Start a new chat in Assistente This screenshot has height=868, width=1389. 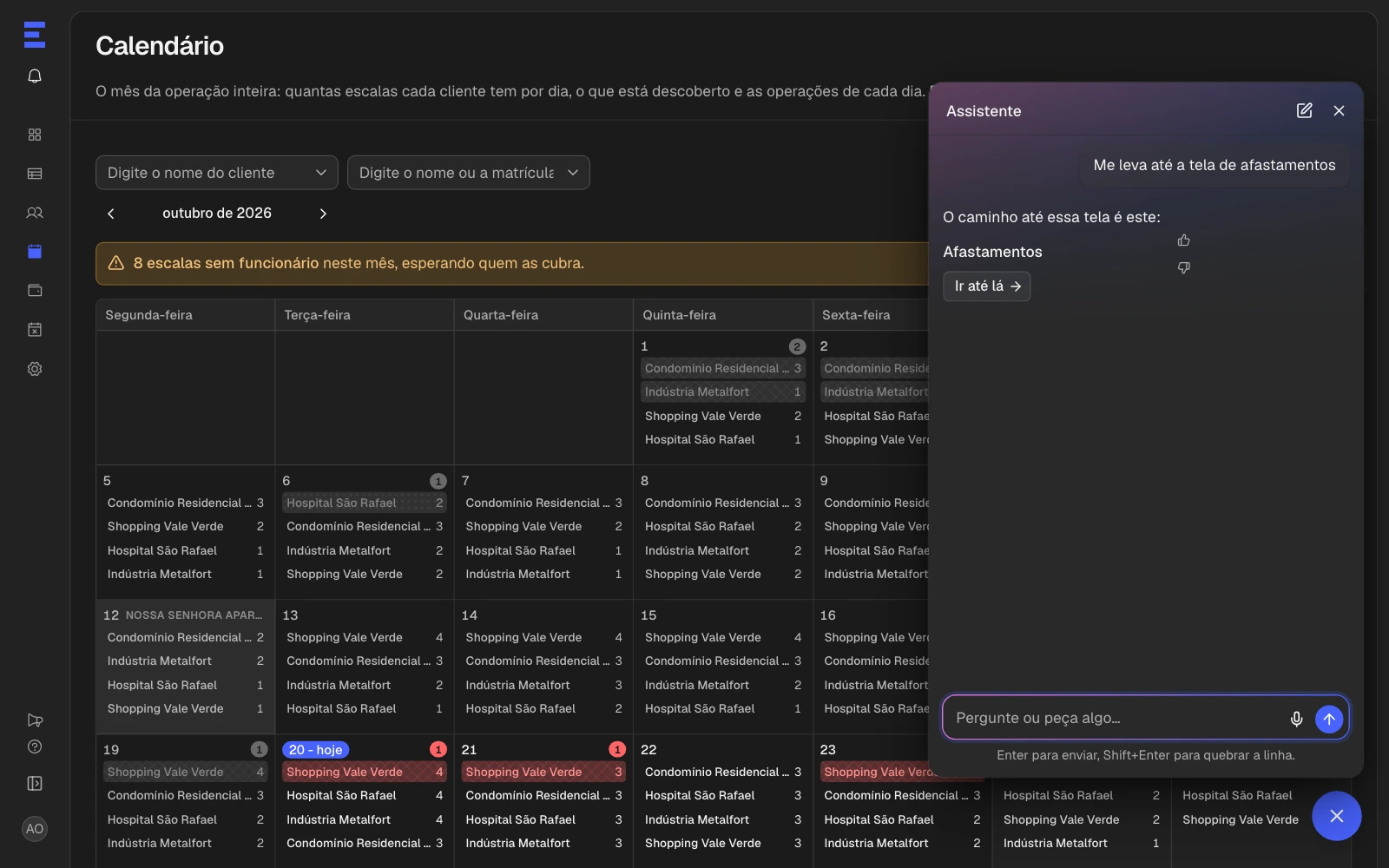tap(1304, 110)
